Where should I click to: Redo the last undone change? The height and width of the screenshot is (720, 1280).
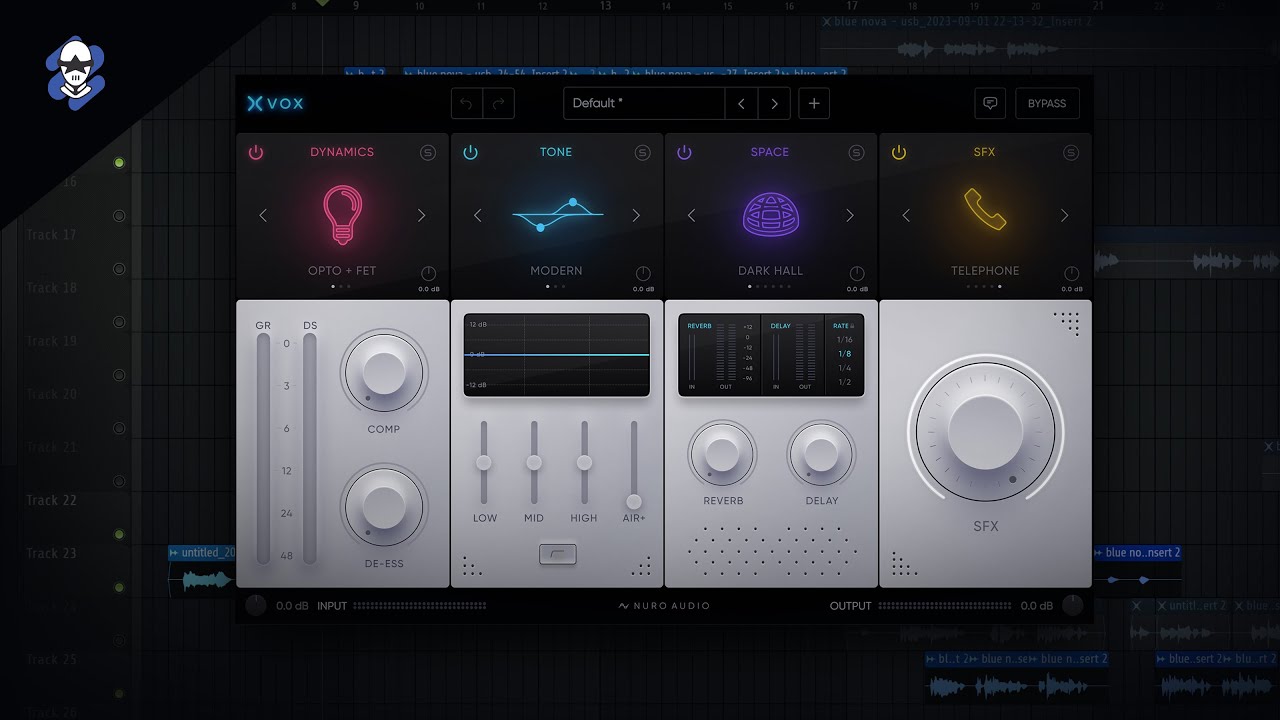499,103
